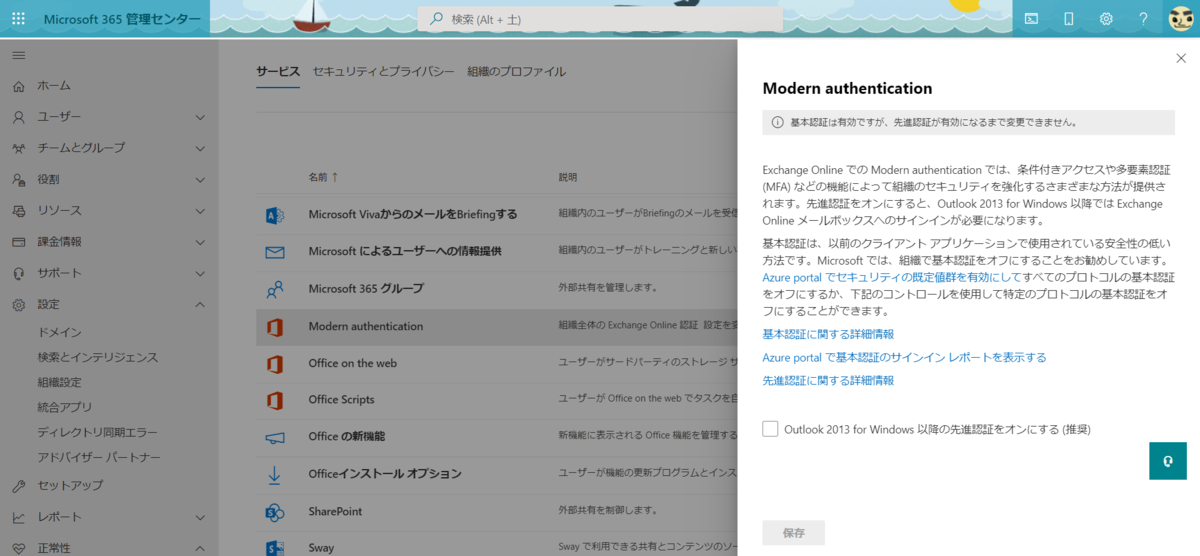Click the 保存 save button

[793, 533]
